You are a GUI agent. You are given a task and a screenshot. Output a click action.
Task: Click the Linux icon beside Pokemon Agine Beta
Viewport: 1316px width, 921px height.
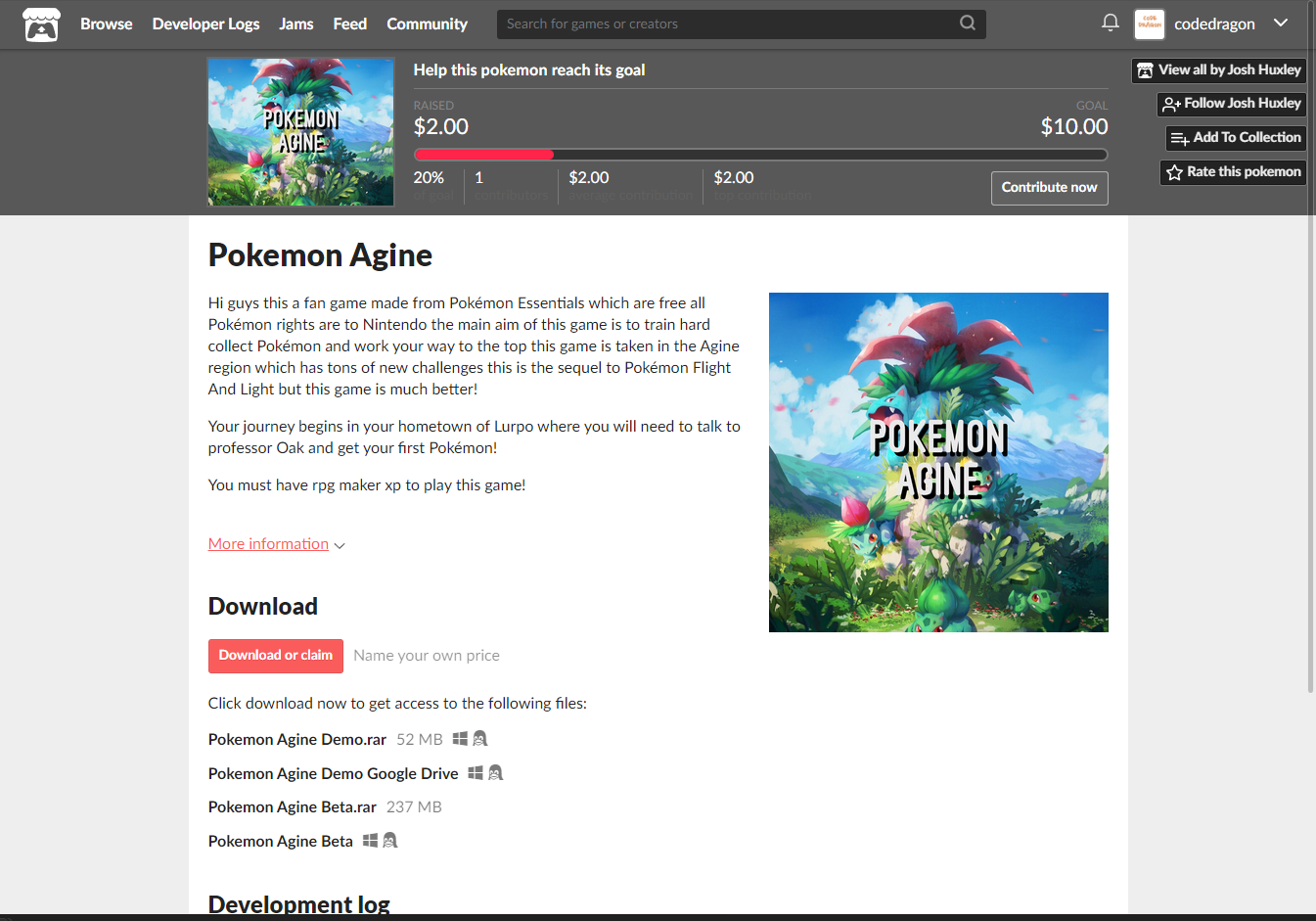coord(389,841)
